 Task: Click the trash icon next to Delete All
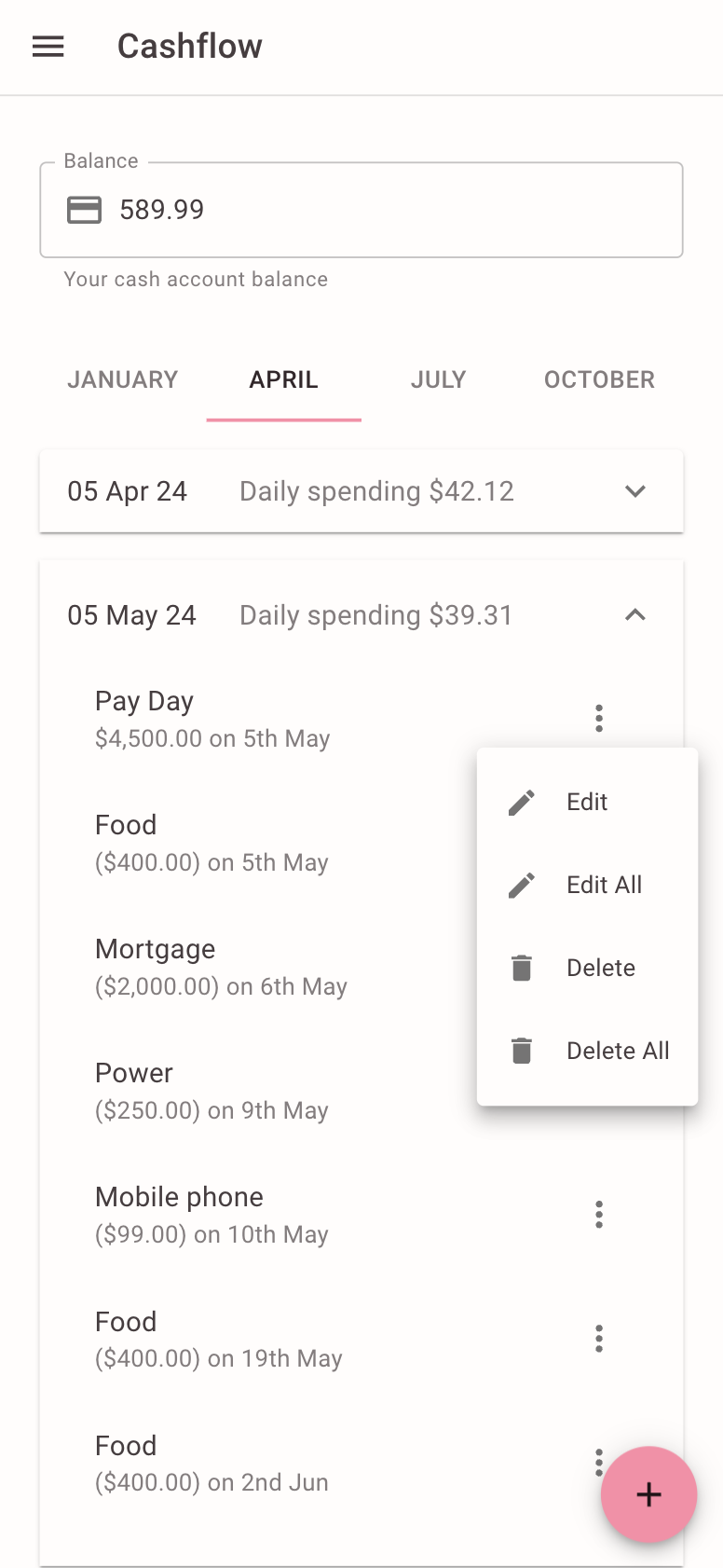tap(522, 1051)
